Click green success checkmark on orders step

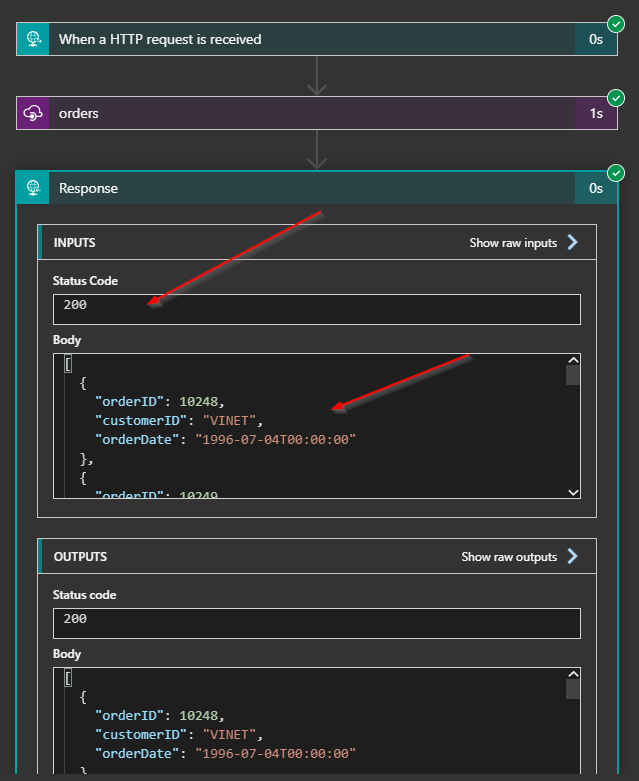click(616, 97)
